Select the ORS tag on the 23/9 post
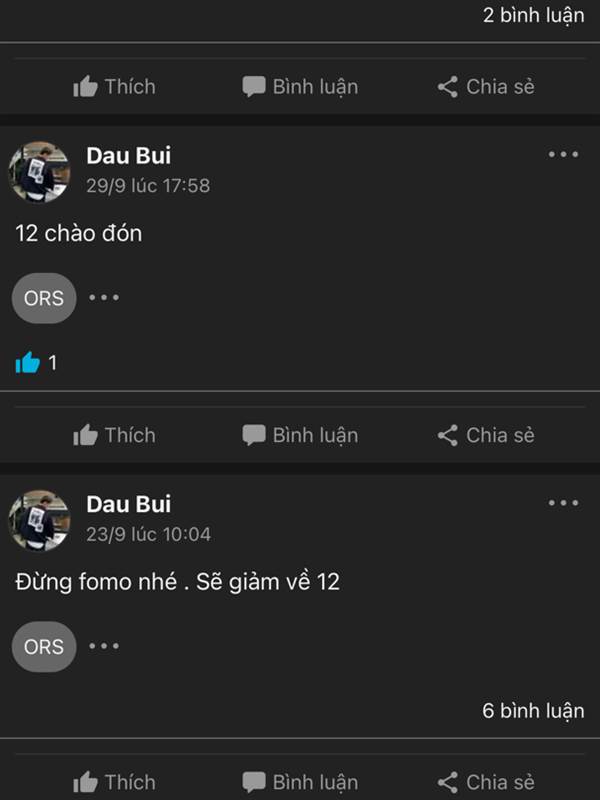The image size is (600, 800). coord(44,647)
